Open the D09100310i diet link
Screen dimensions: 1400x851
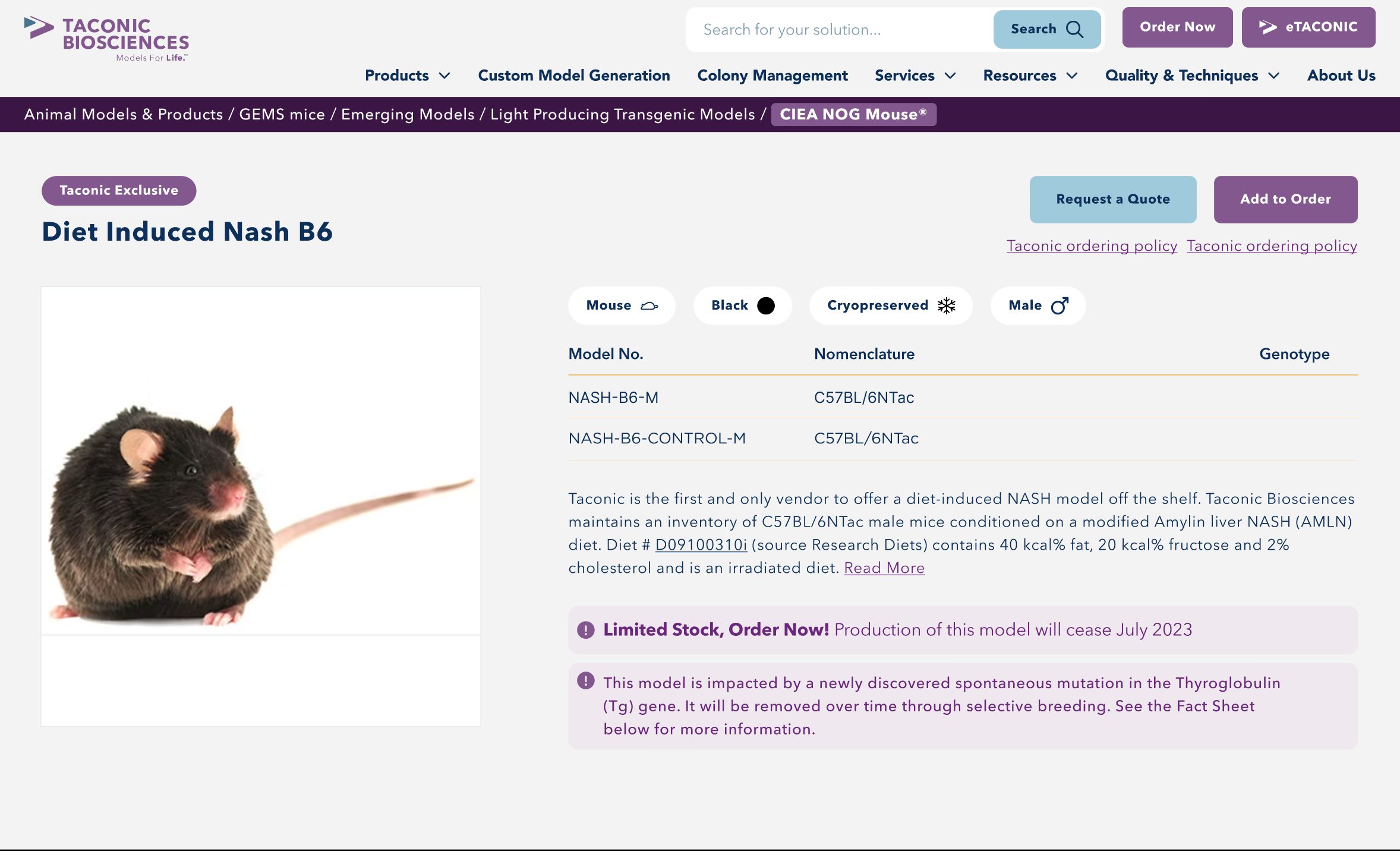click(x=701, y=545)
